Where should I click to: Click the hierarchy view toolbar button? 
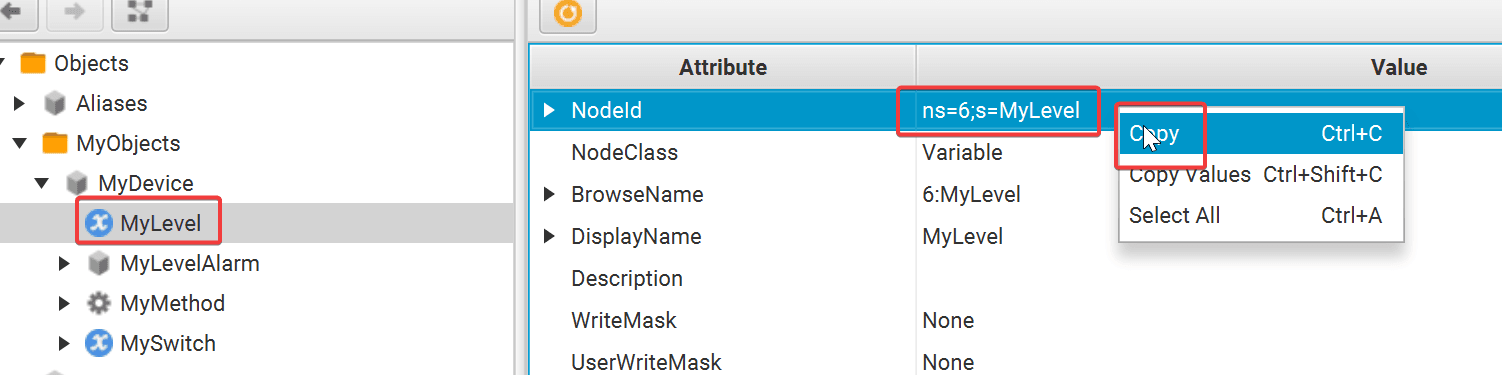[140, 13]
